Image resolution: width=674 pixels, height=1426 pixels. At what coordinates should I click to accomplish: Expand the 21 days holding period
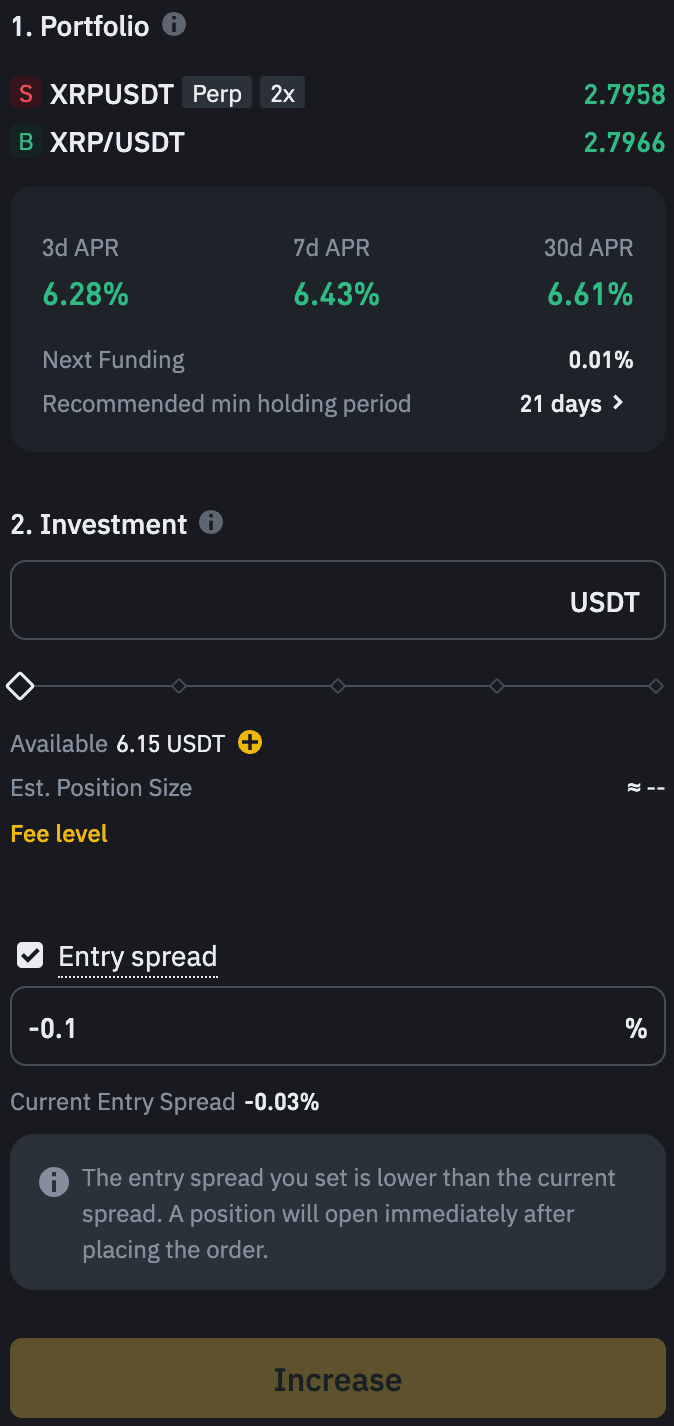pyautogui.click(x=572, y=404)
